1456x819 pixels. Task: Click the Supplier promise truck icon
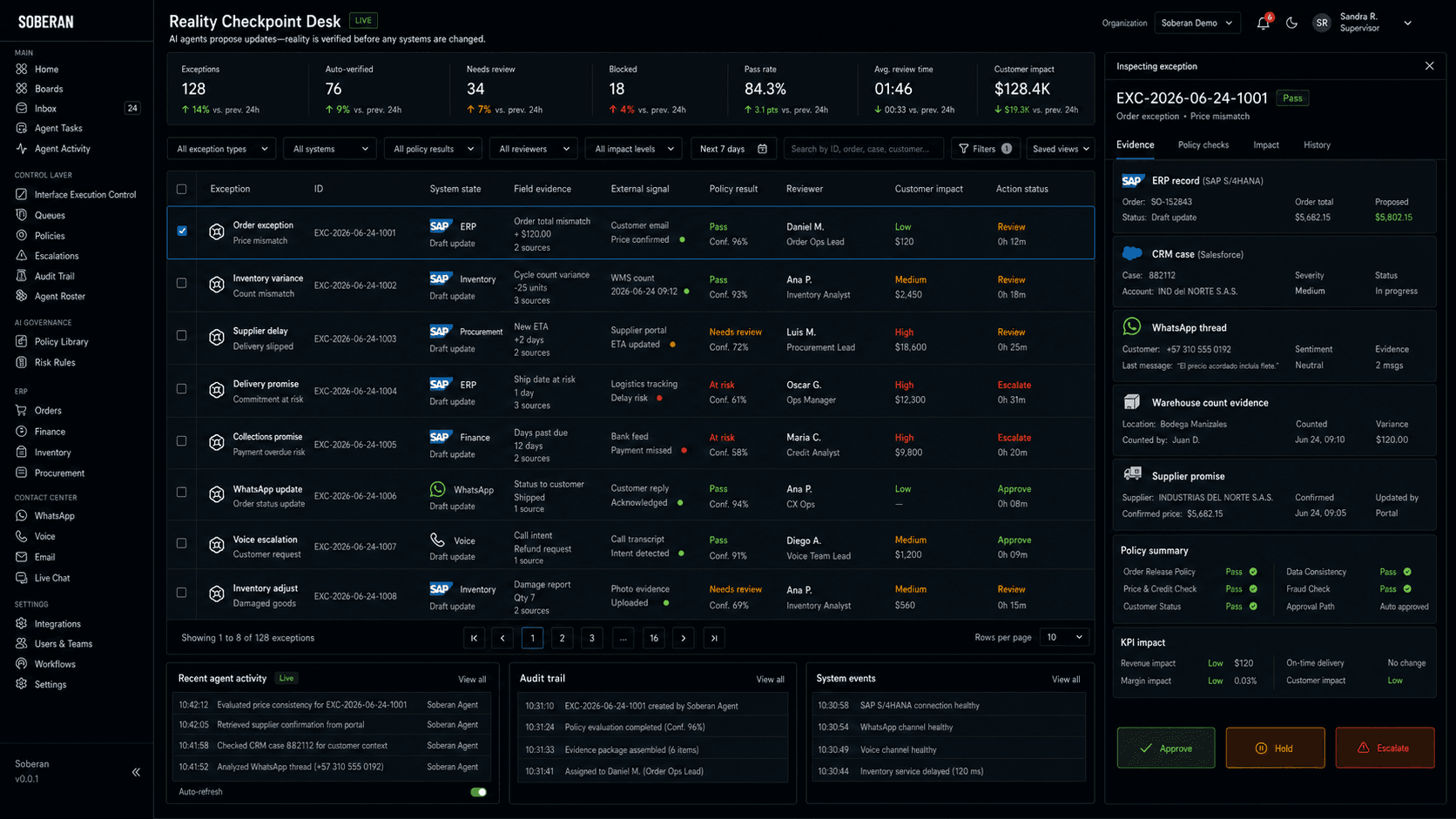click(1132, 474)
